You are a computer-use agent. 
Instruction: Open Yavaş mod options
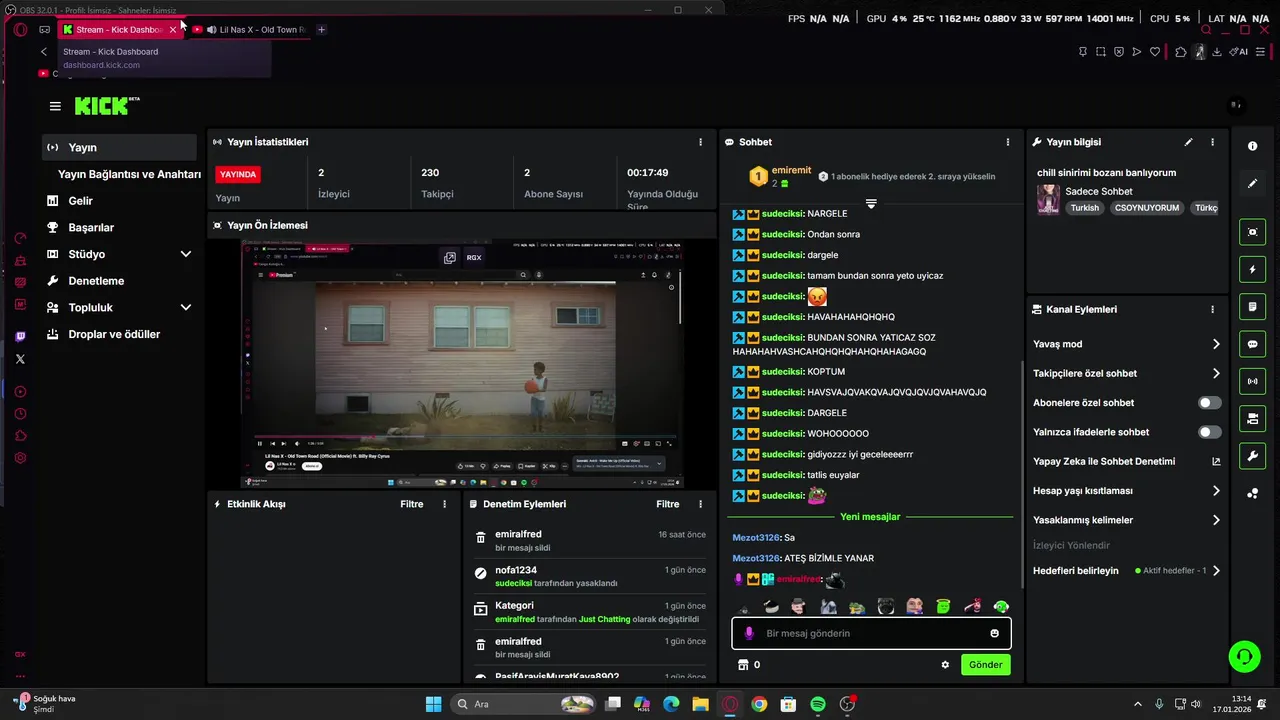(1127, 344)
